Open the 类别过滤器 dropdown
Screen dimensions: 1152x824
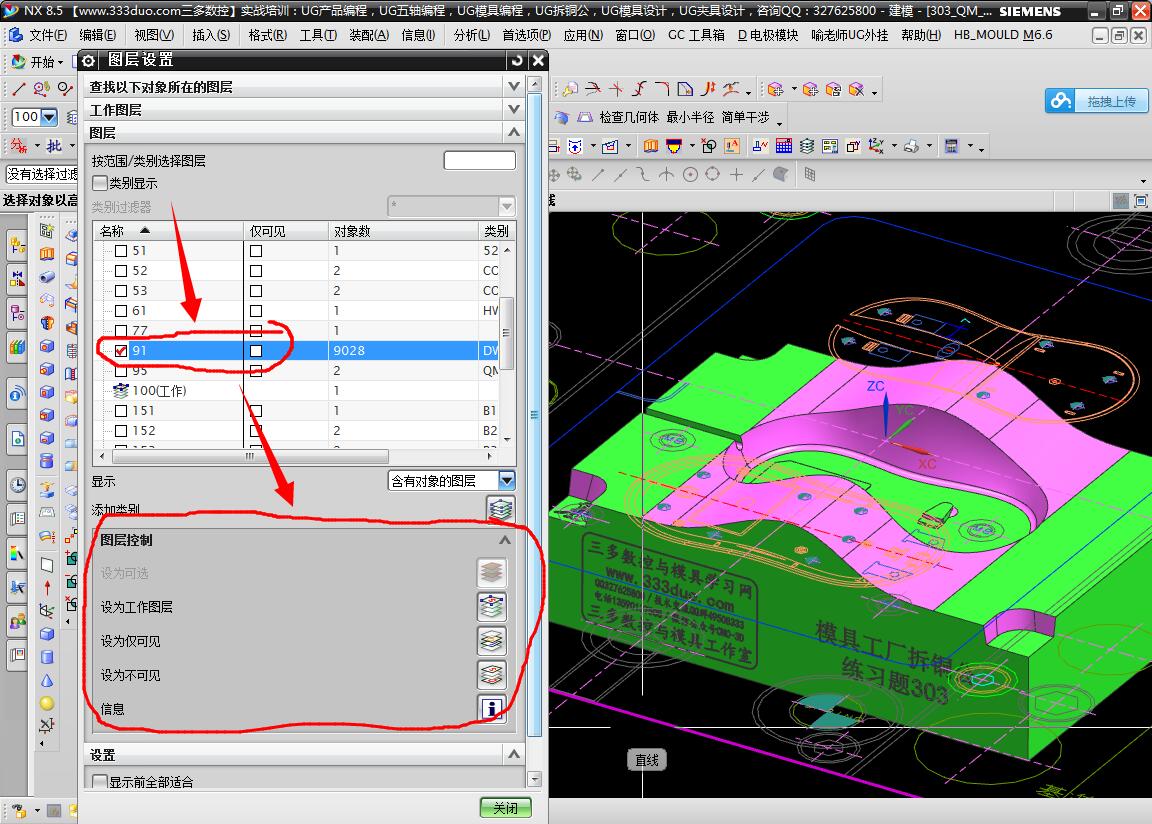507,206
